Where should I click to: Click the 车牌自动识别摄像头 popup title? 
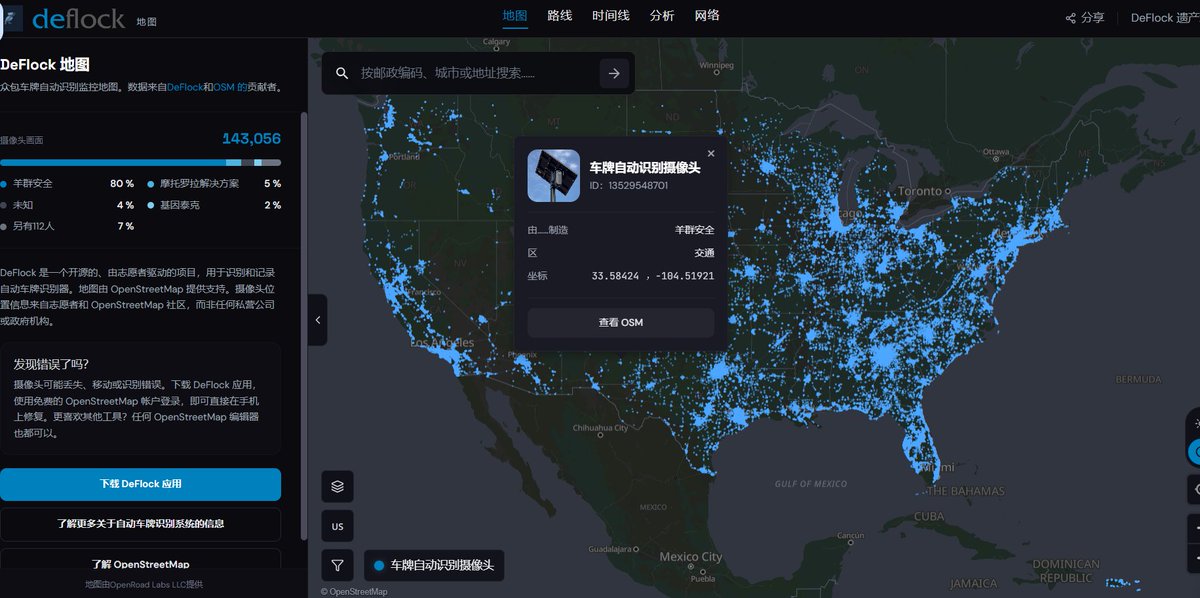point(645,167)
